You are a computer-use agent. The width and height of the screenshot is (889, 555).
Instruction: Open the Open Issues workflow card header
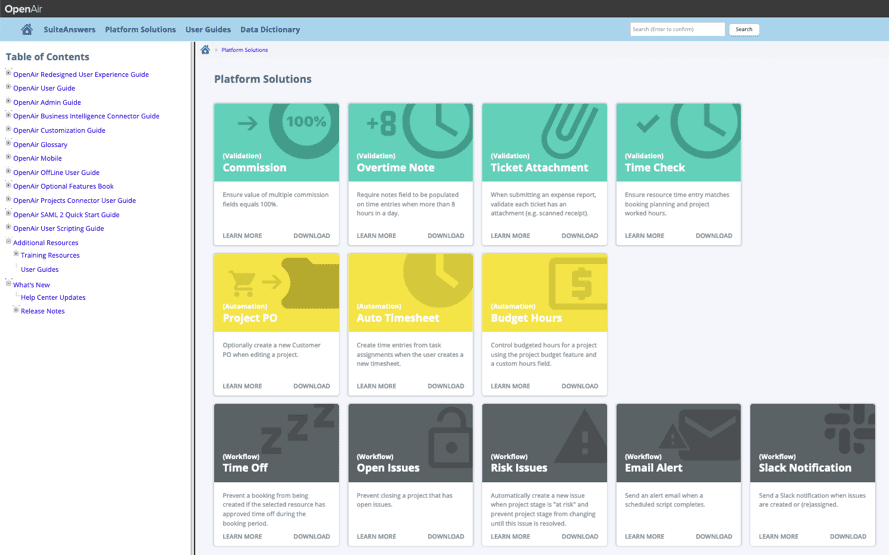(x=410, y=443)
